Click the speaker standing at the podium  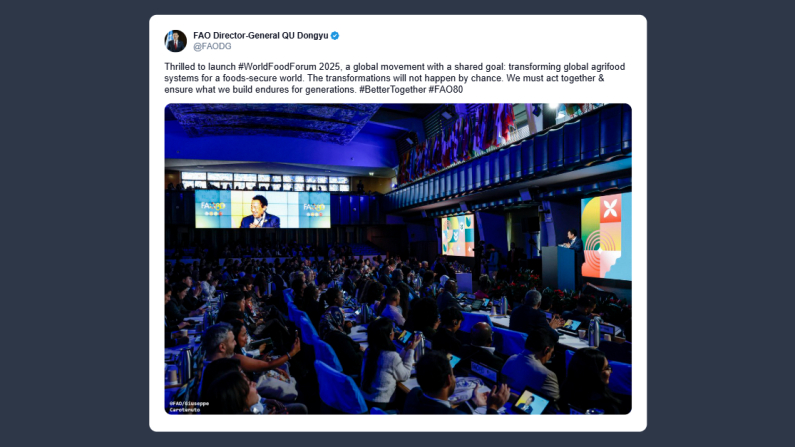574,240
